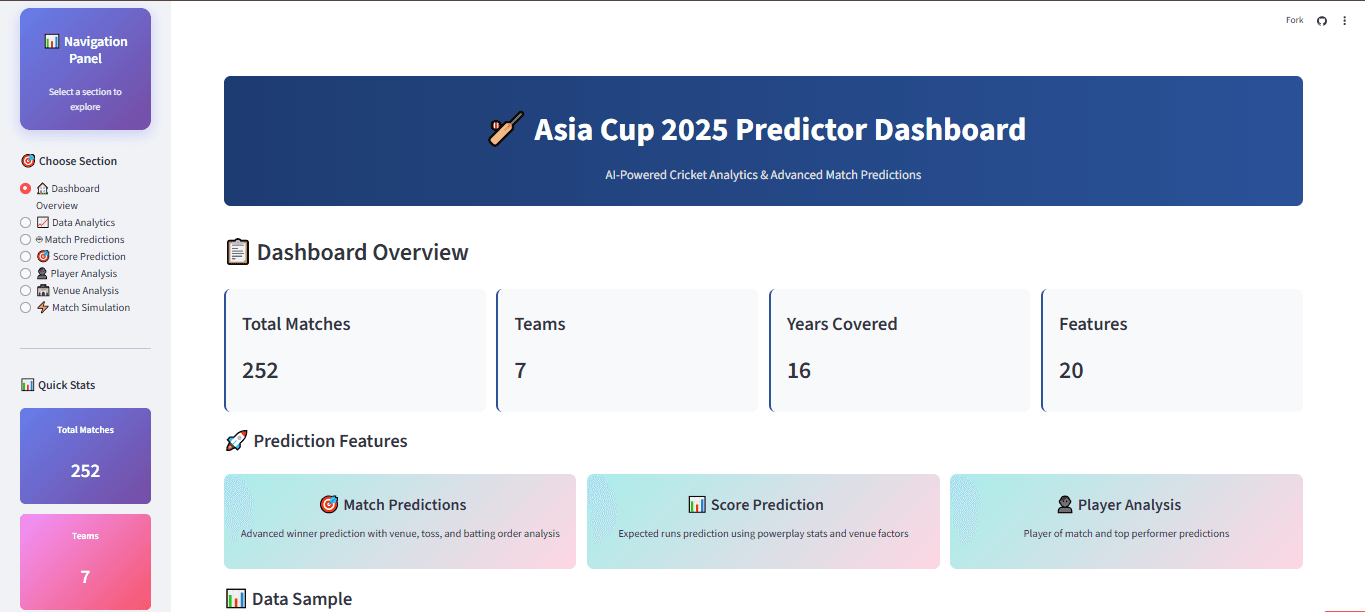The width and height of the screenshot is (1365, 612).
Task: Select the Match Simulation section
Action: (x=24, y=307)
